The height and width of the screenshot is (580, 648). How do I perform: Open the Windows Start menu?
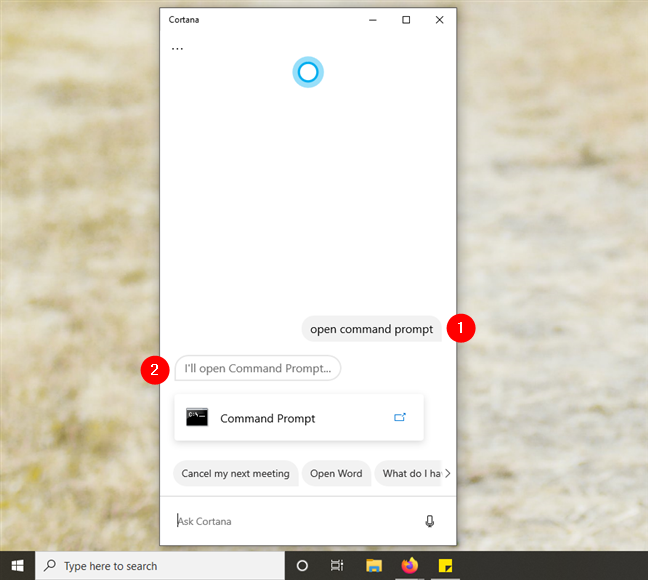pyautogui.click(x=17, y=566)
